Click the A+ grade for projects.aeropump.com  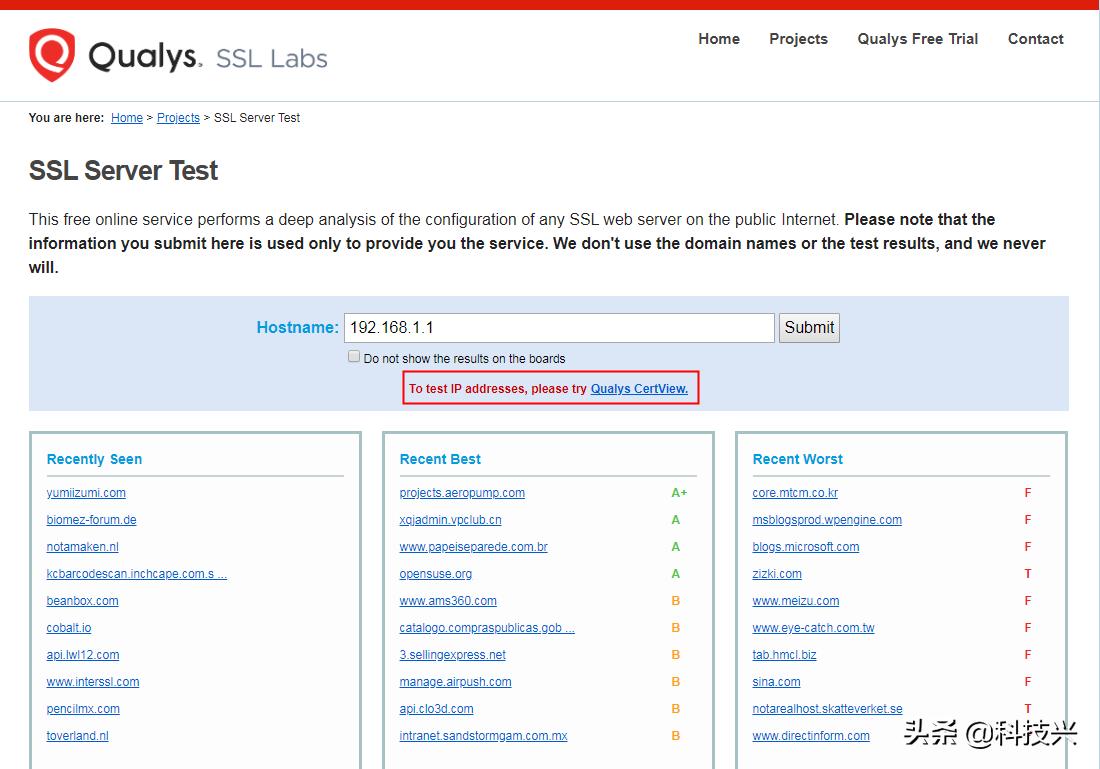click(679, 493)
